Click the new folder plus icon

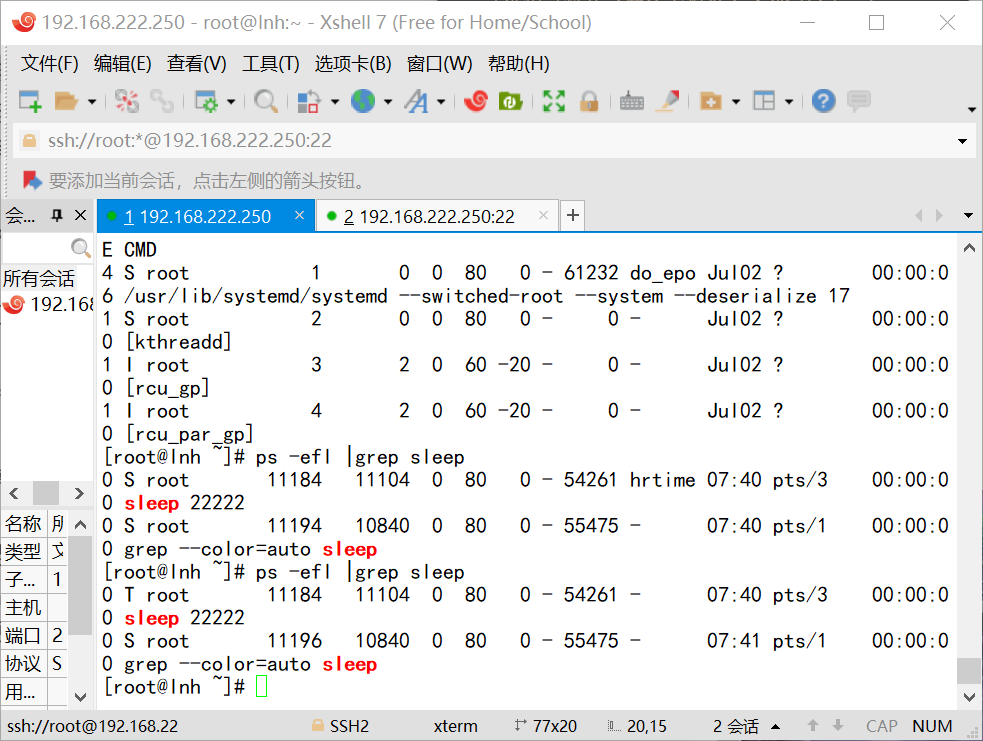pos(711,101)
